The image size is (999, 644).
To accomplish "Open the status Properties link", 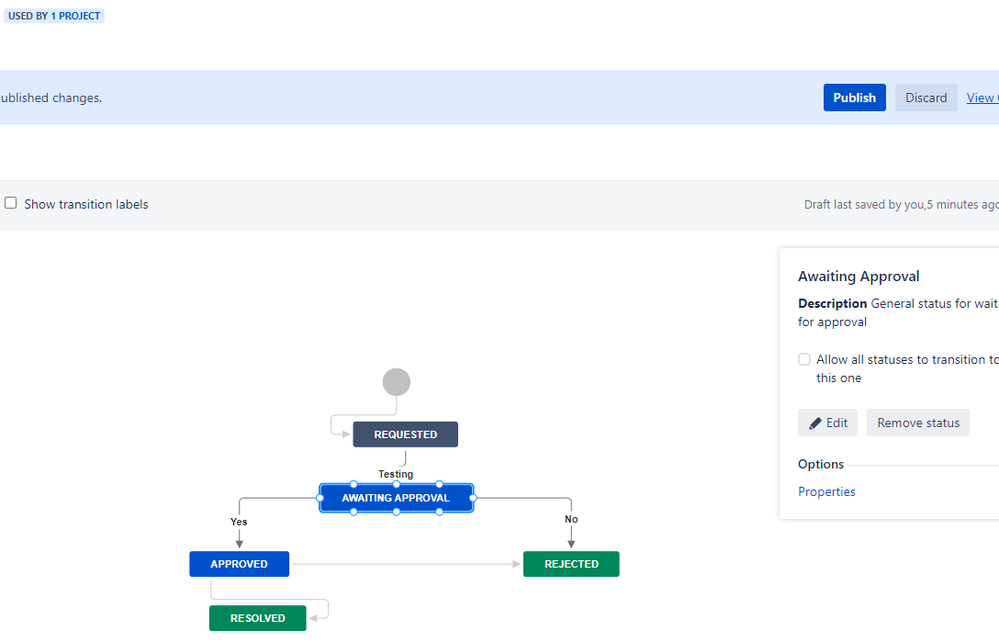I will coord(826,491).
